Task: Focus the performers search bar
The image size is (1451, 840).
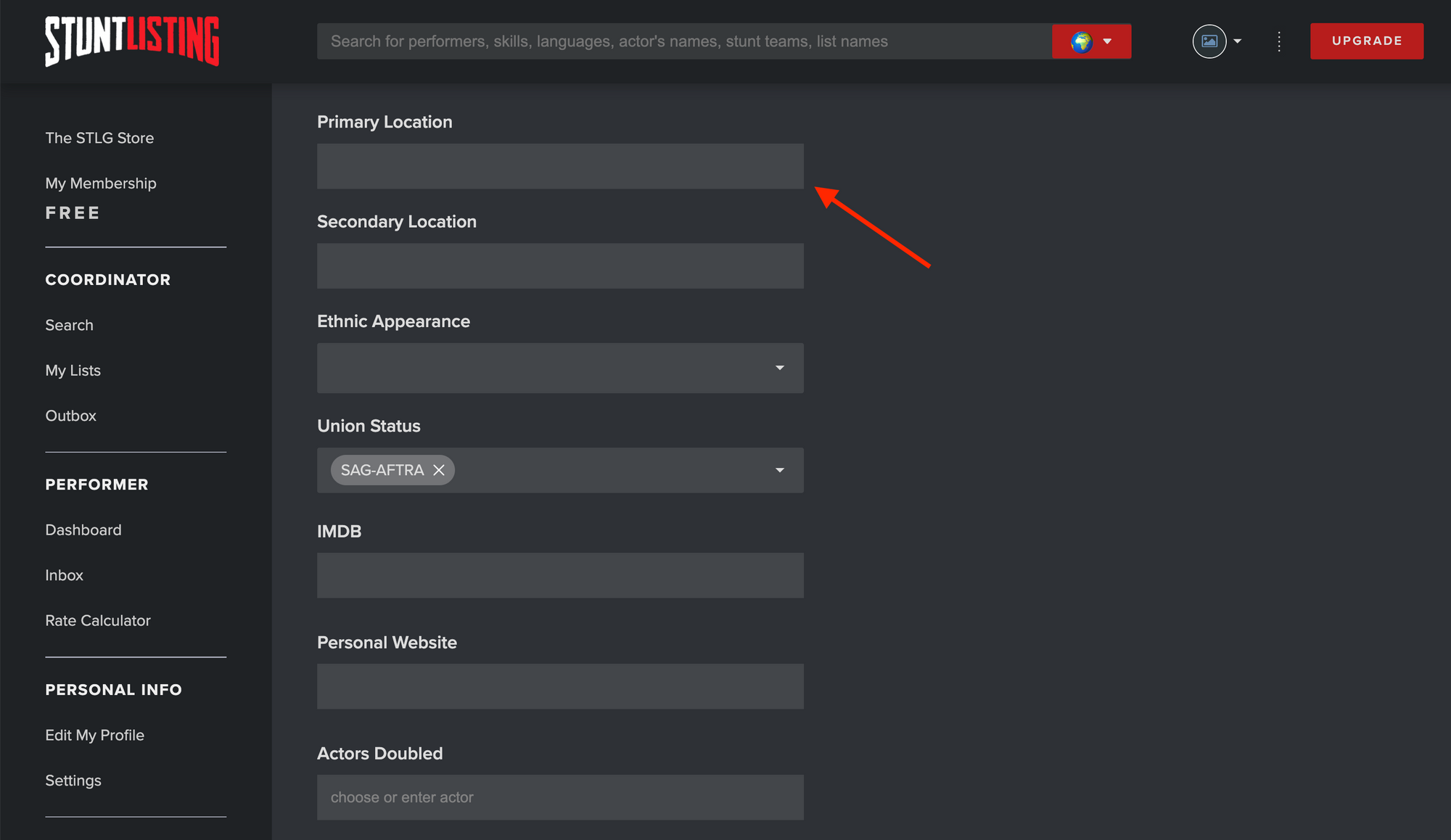Action: click(684, 41)
